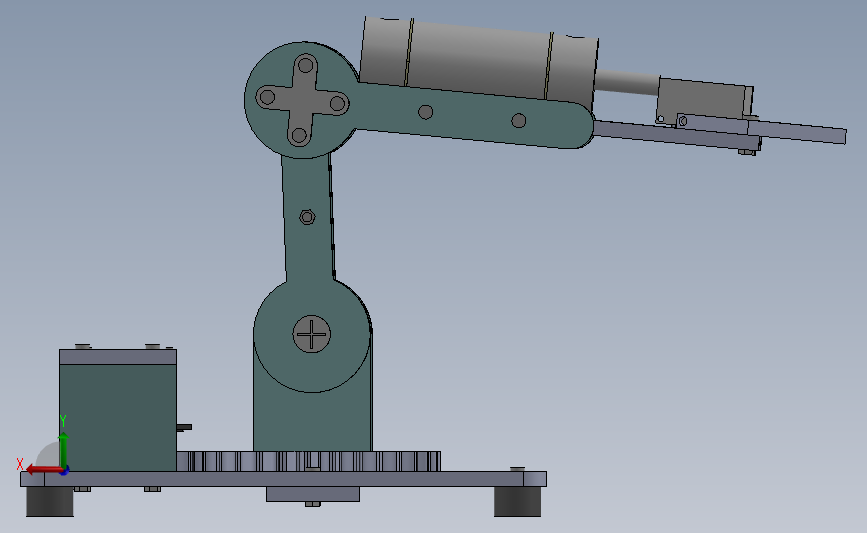This screenshot has width=867, height=533.
Task: Select the large gray cylinder on the forearm
Action: pos(478,62)
